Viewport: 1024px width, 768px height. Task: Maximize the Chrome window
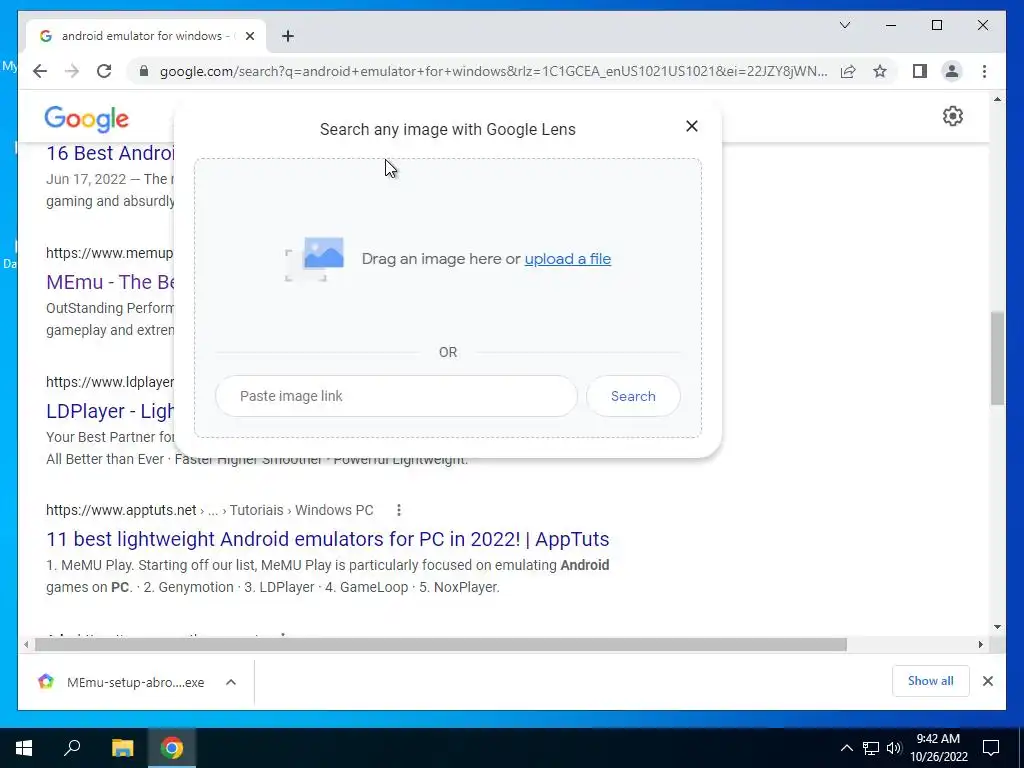click(936, 25)
